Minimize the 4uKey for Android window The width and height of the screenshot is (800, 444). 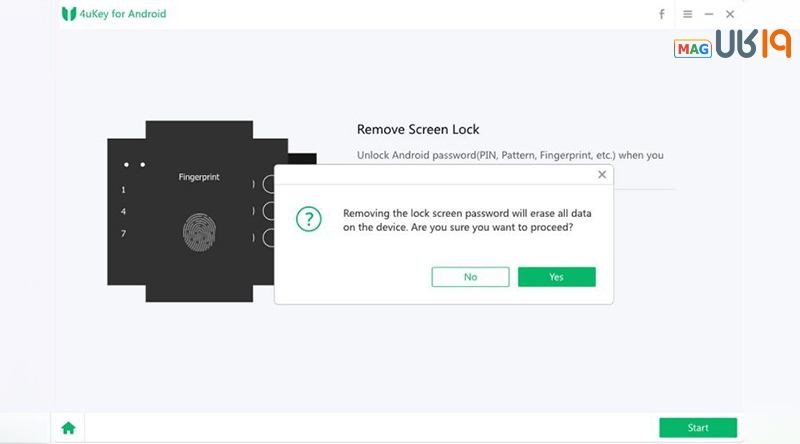click(709, 14)
